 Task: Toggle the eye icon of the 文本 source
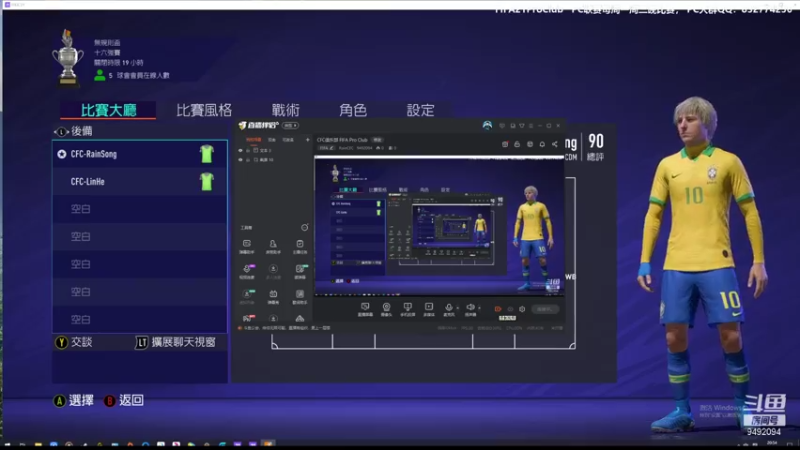point(240,151)
